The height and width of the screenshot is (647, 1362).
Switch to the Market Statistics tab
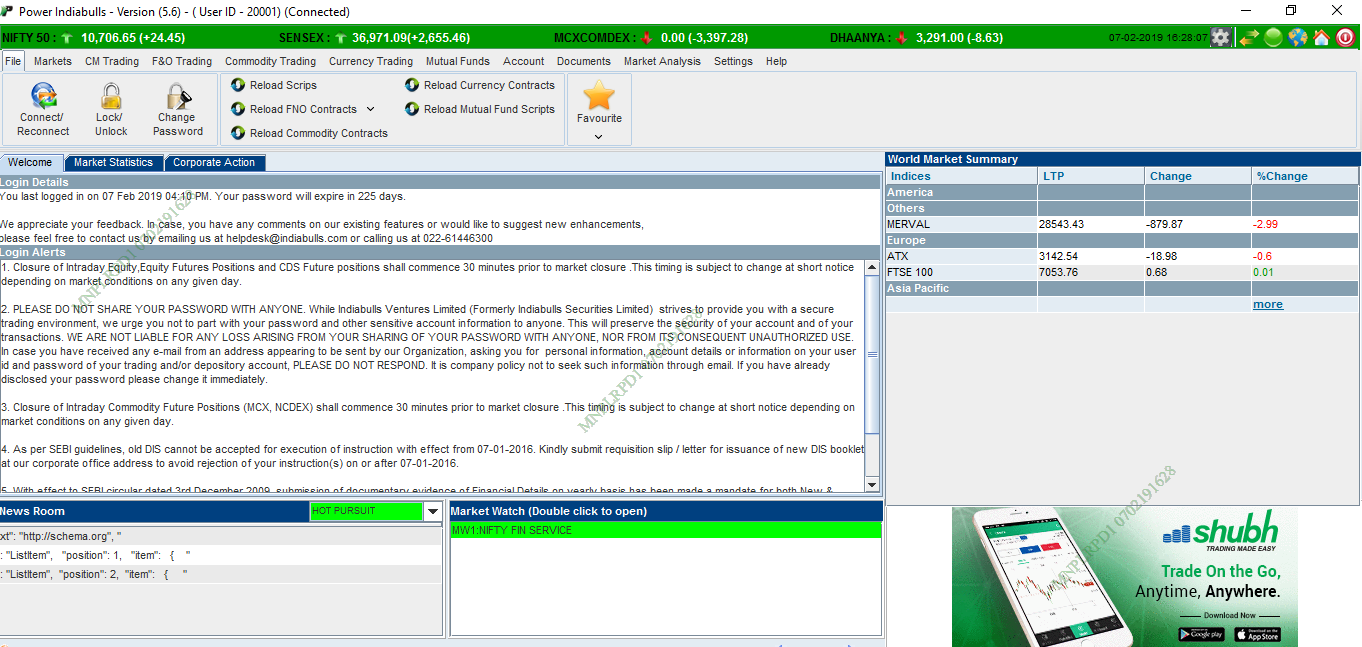(x=113, y=162)
